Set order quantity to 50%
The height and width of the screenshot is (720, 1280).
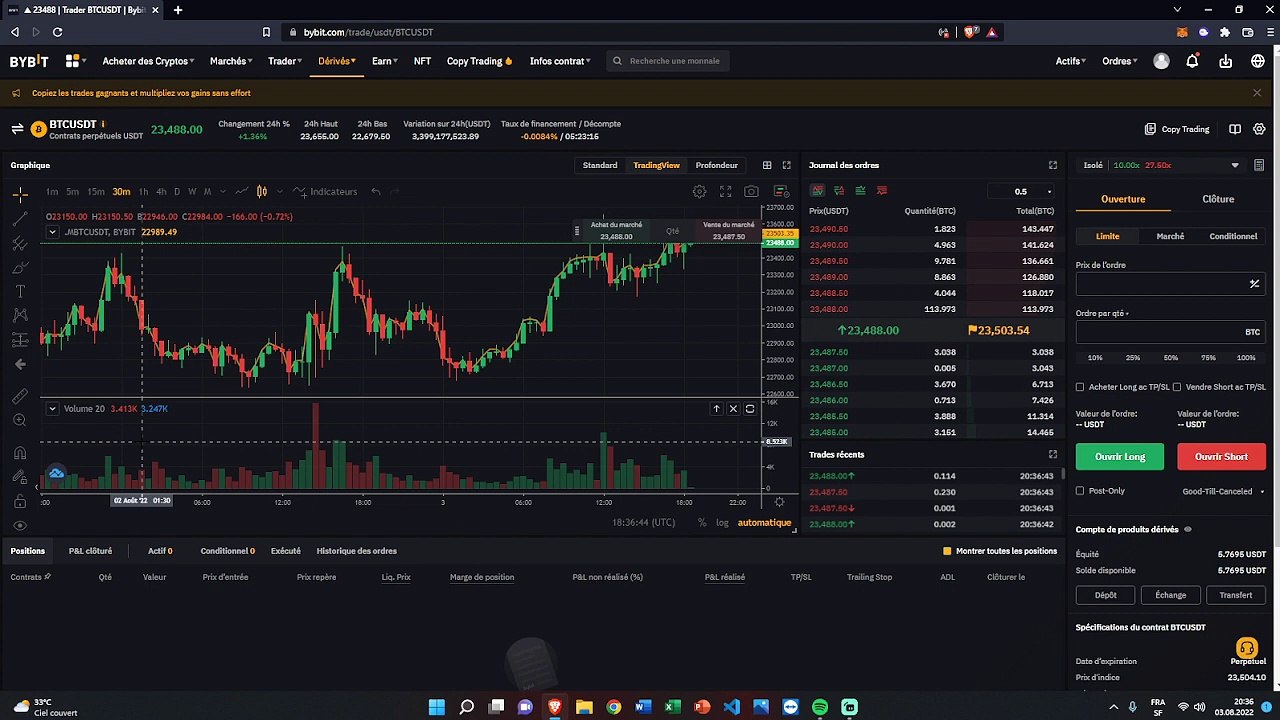coord(1171,357)
